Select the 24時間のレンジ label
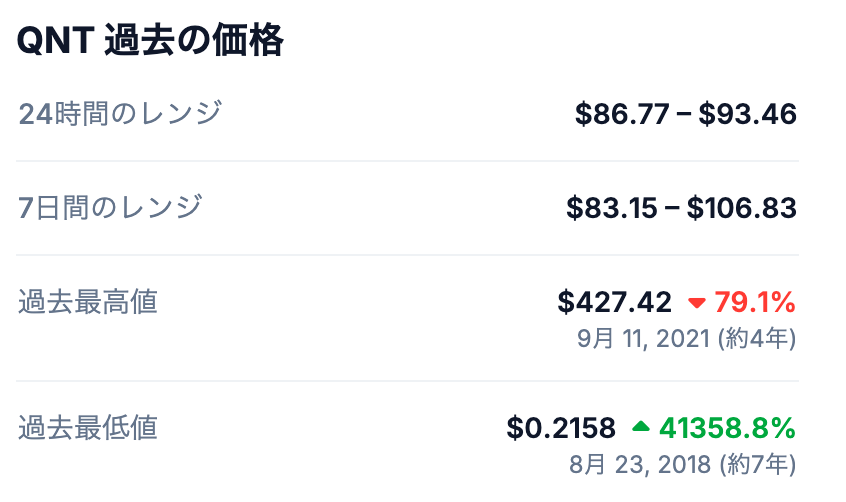846x502 pixels. pyautogui.click(x=119, y=113)
